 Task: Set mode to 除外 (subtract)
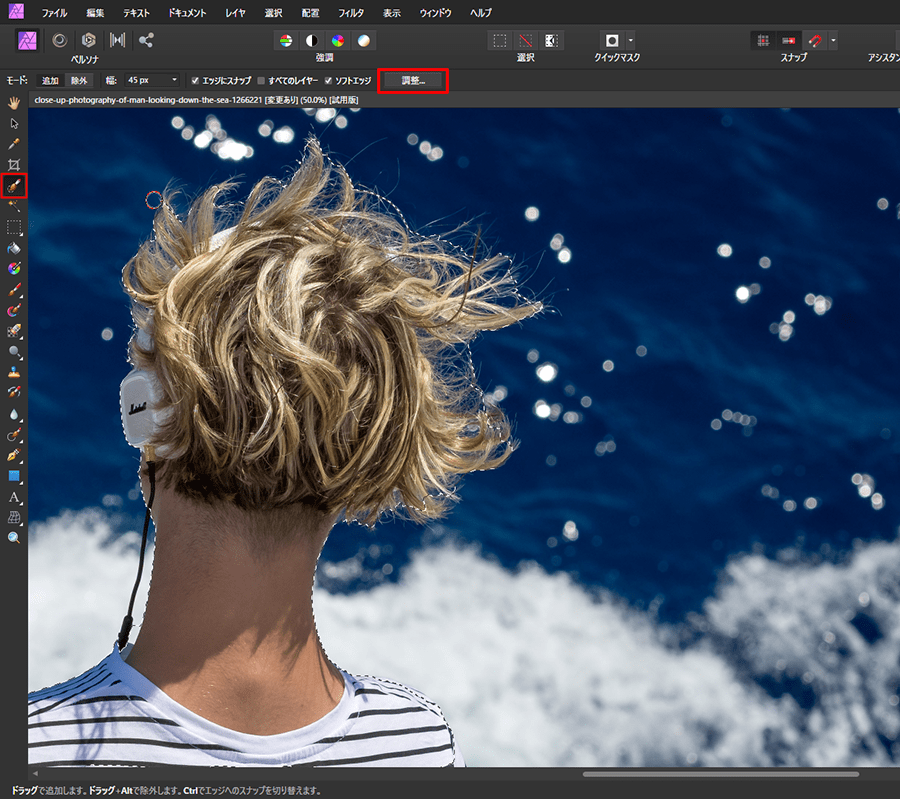77,80
